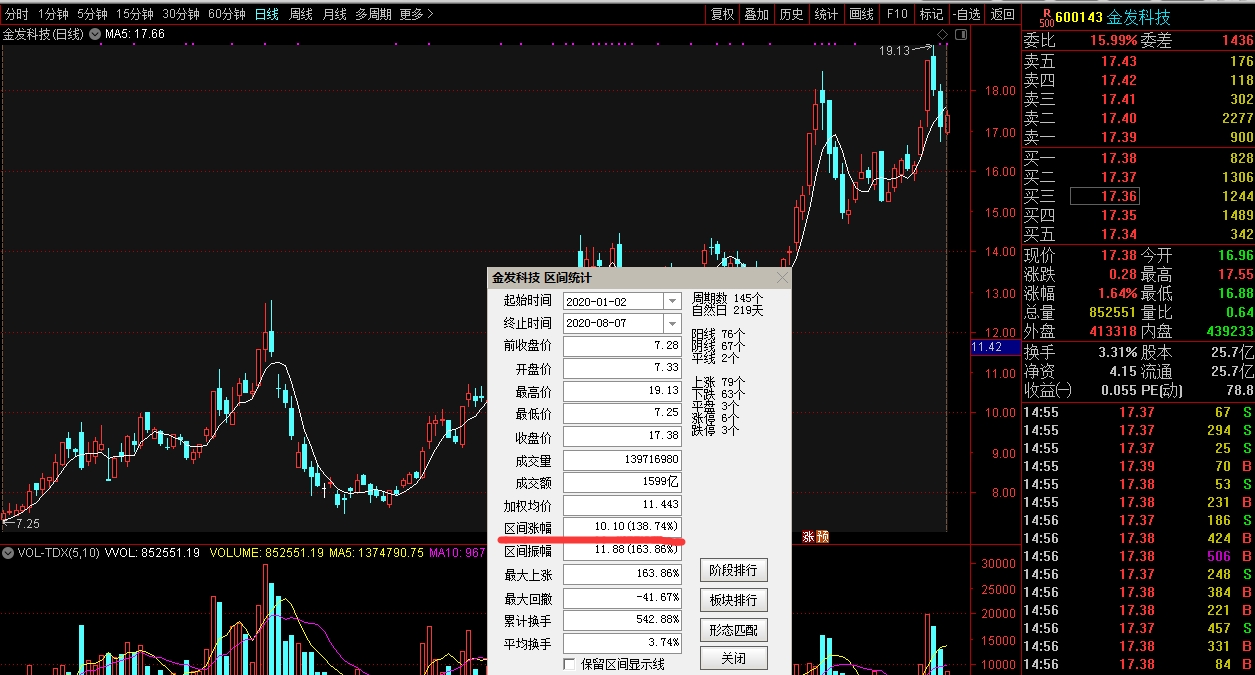
Task: Open the 终止时间 date dropdown
Action: [x=672, y=324]
